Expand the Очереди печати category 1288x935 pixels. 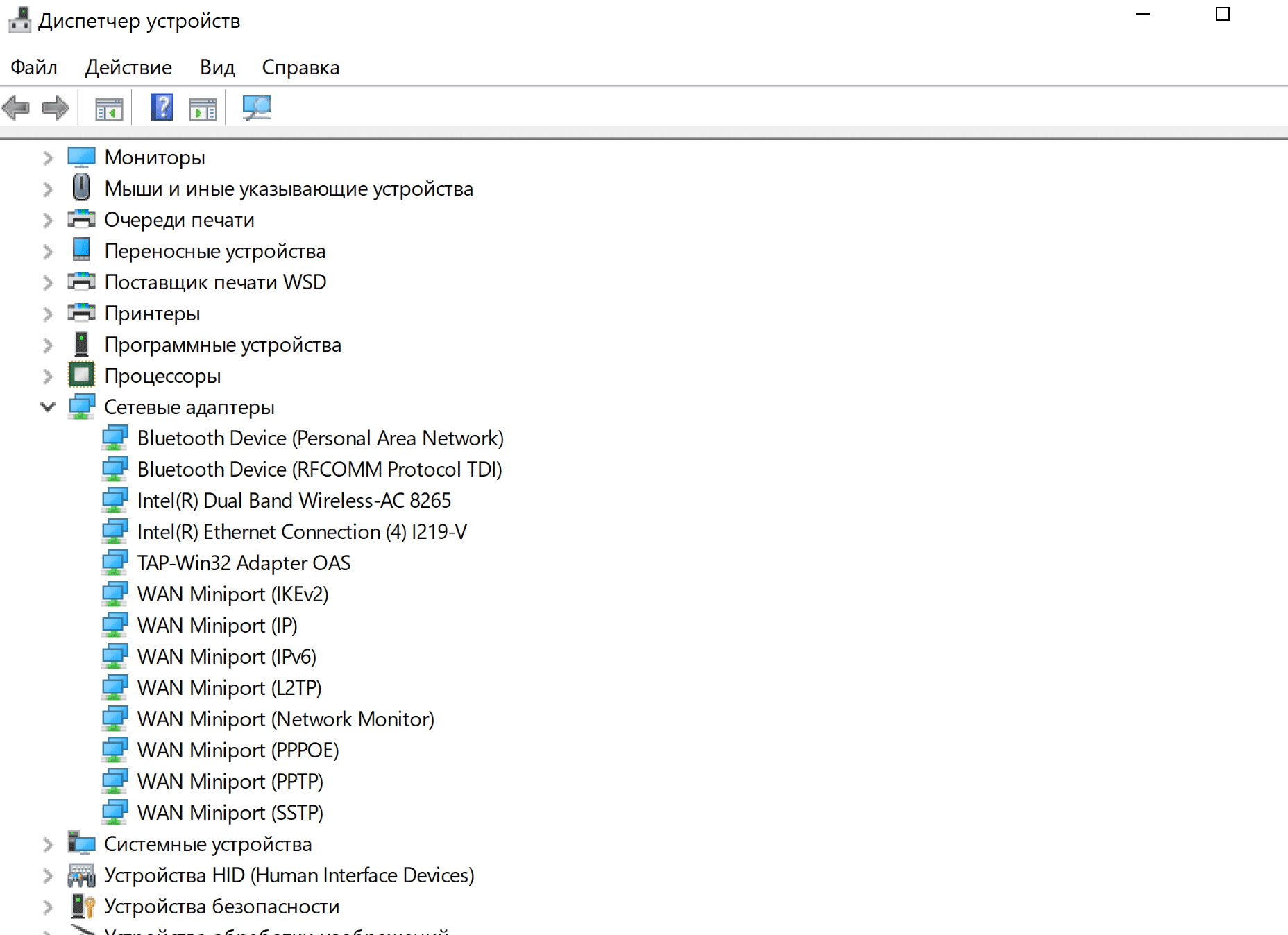click(47, 221)
